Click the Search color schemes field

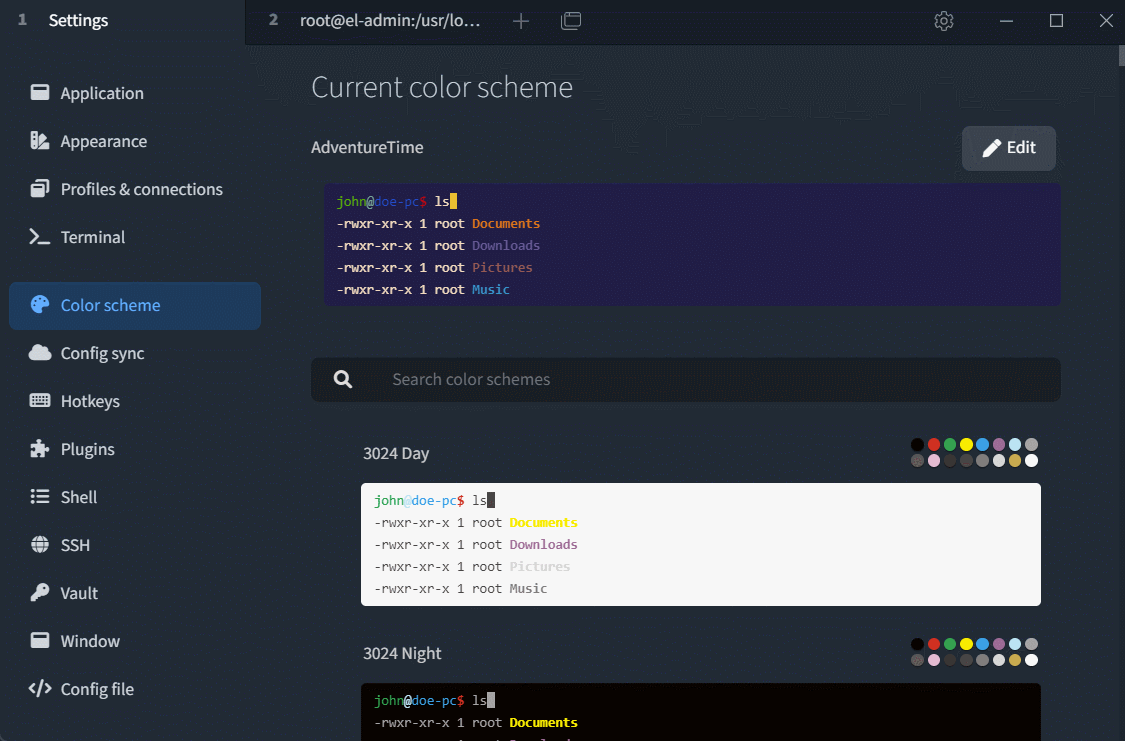pyautogui.click(x=686, y=379)
